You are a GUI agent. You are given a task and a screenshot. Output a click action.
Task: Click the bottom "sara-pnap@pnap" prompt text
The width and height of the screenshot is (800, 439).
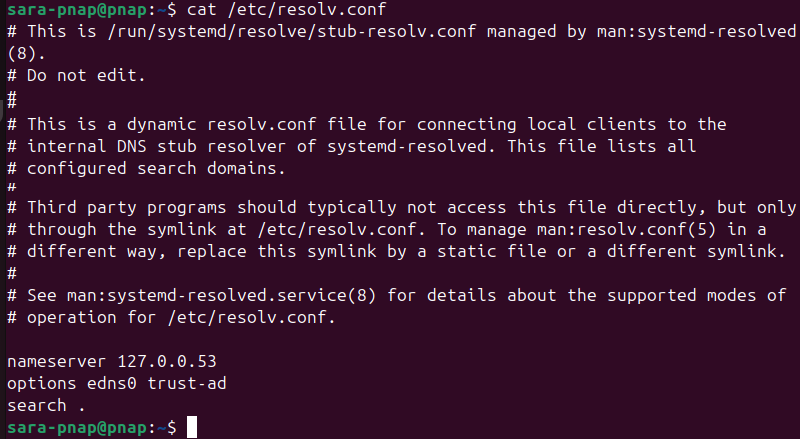pyautogui.click(x=76, y=428)
